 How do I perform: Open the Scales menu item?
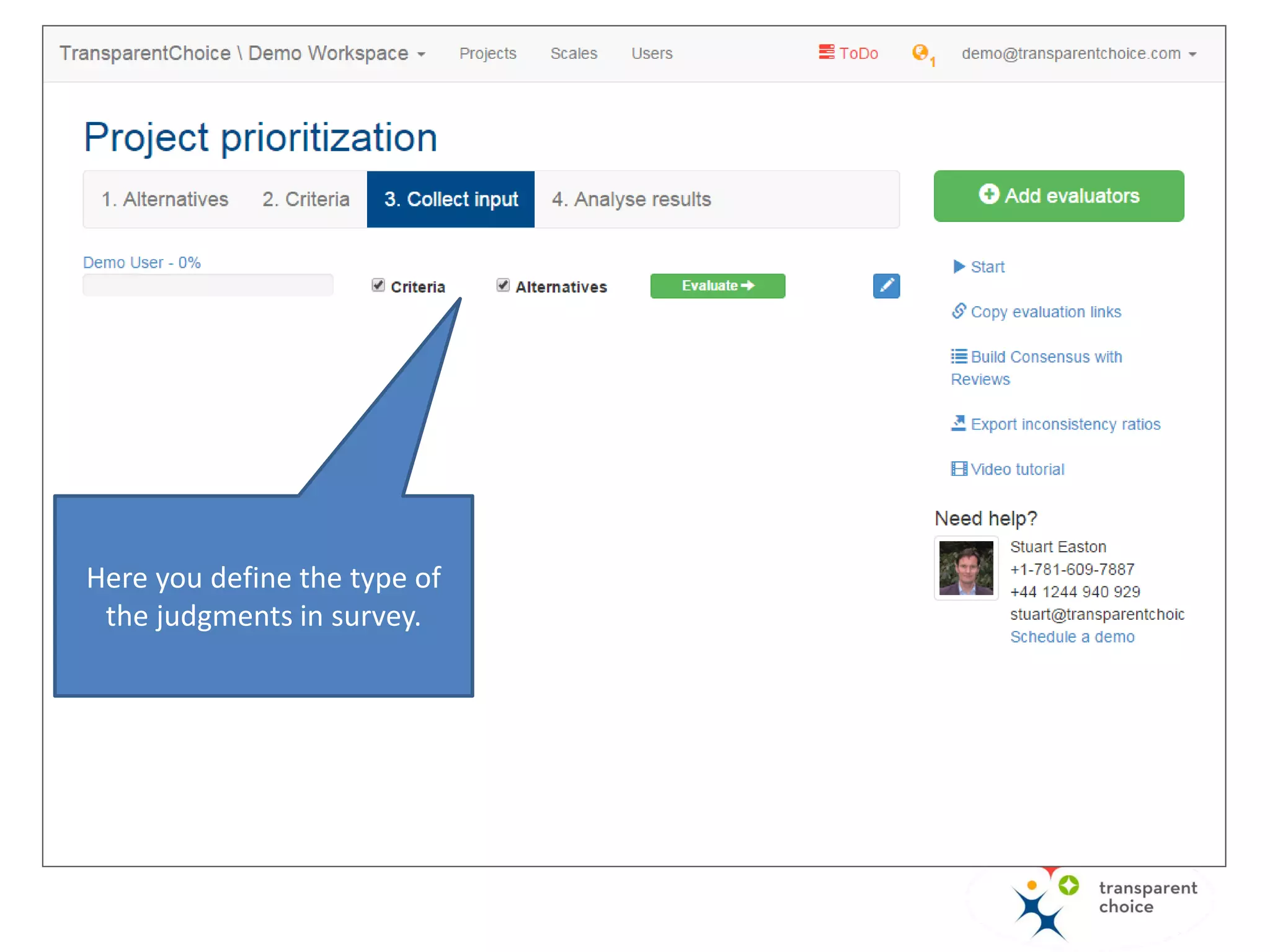tap(574, 54)
